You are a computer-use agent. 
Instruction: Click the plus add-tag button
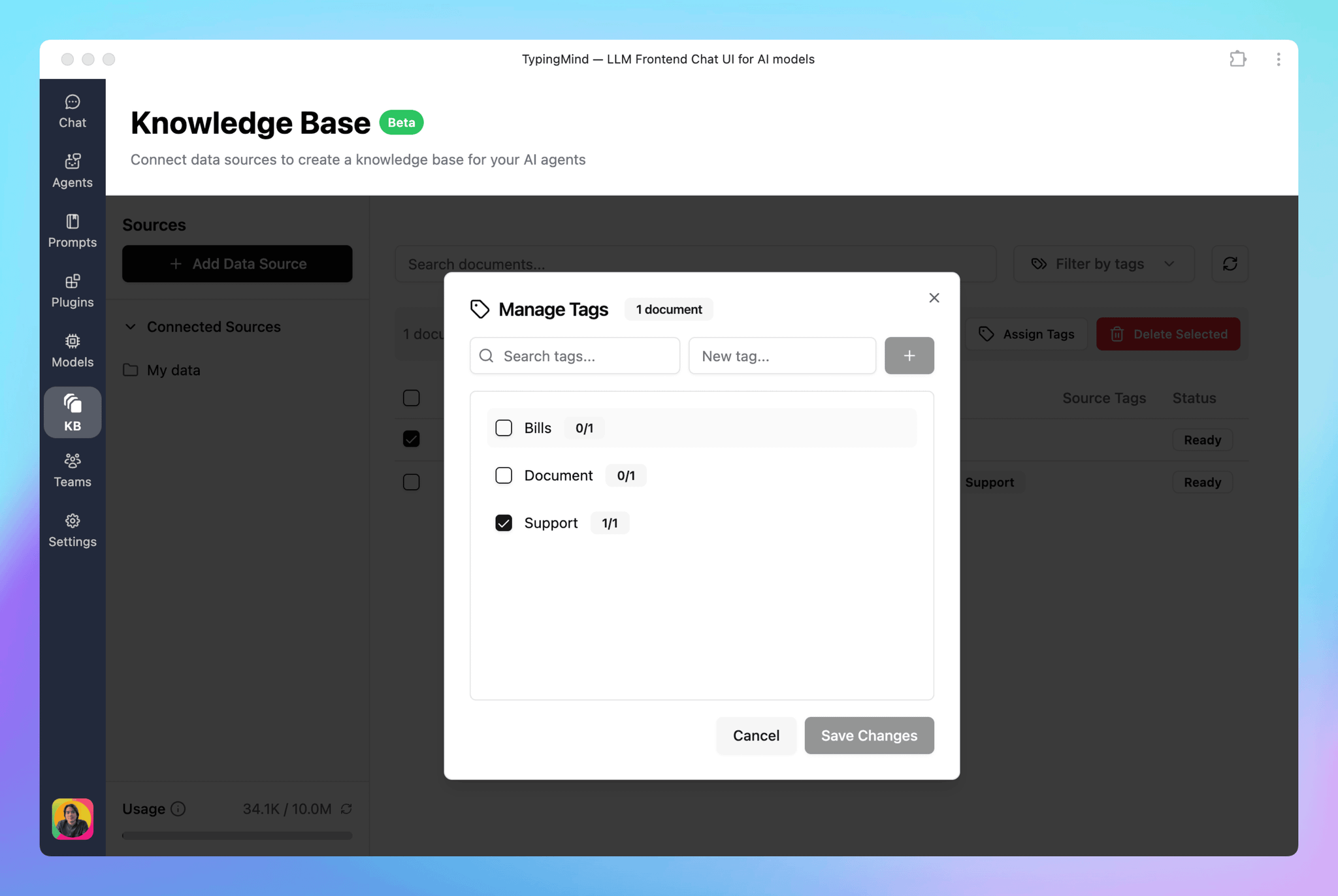click(x=909, y=356)
